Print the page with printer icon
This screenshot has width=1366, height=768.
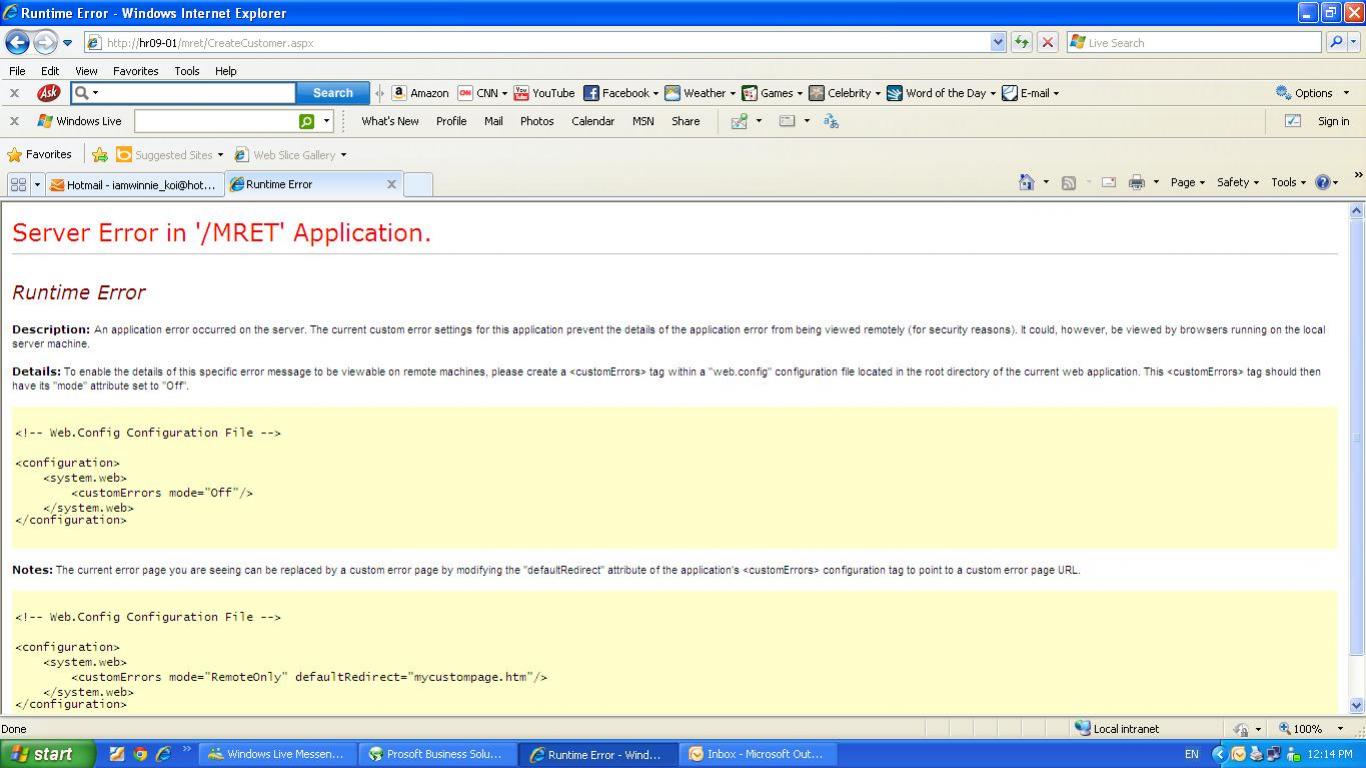pos(1136,182)
